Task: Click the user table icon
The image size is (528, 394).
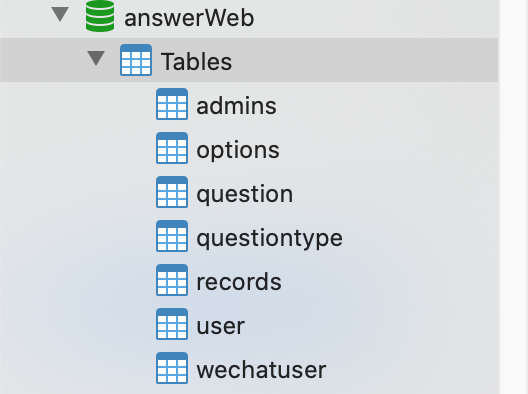Action: 172,324
